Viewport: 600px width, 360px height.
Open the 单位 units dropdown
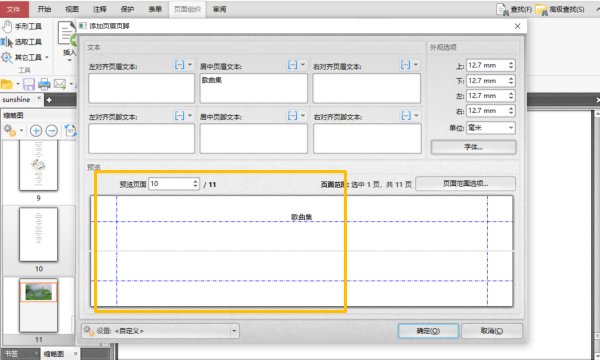pos(491,128)
